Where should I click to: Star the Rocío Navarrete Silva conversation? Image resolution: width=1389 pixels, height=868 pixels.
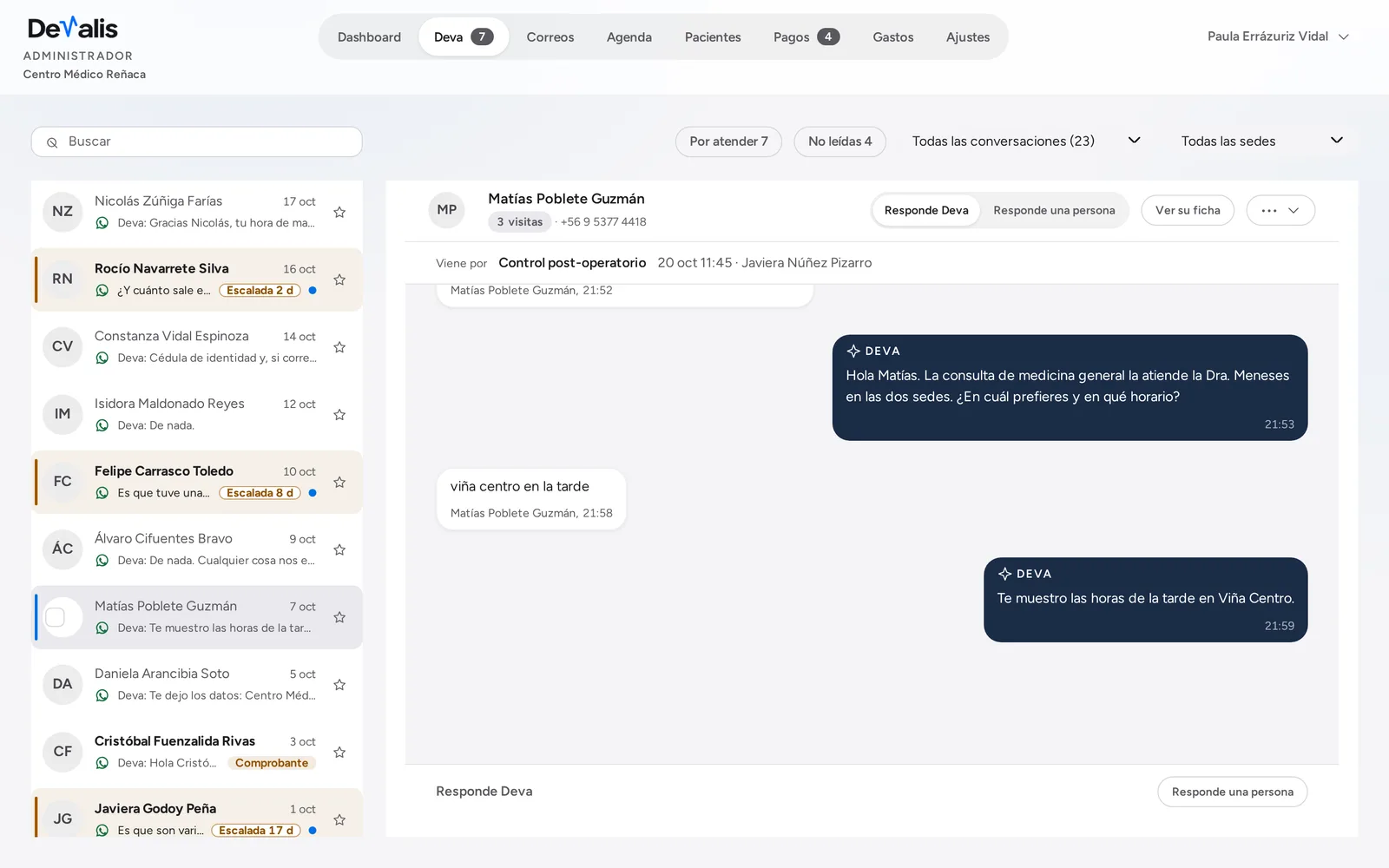coord(339,279)
